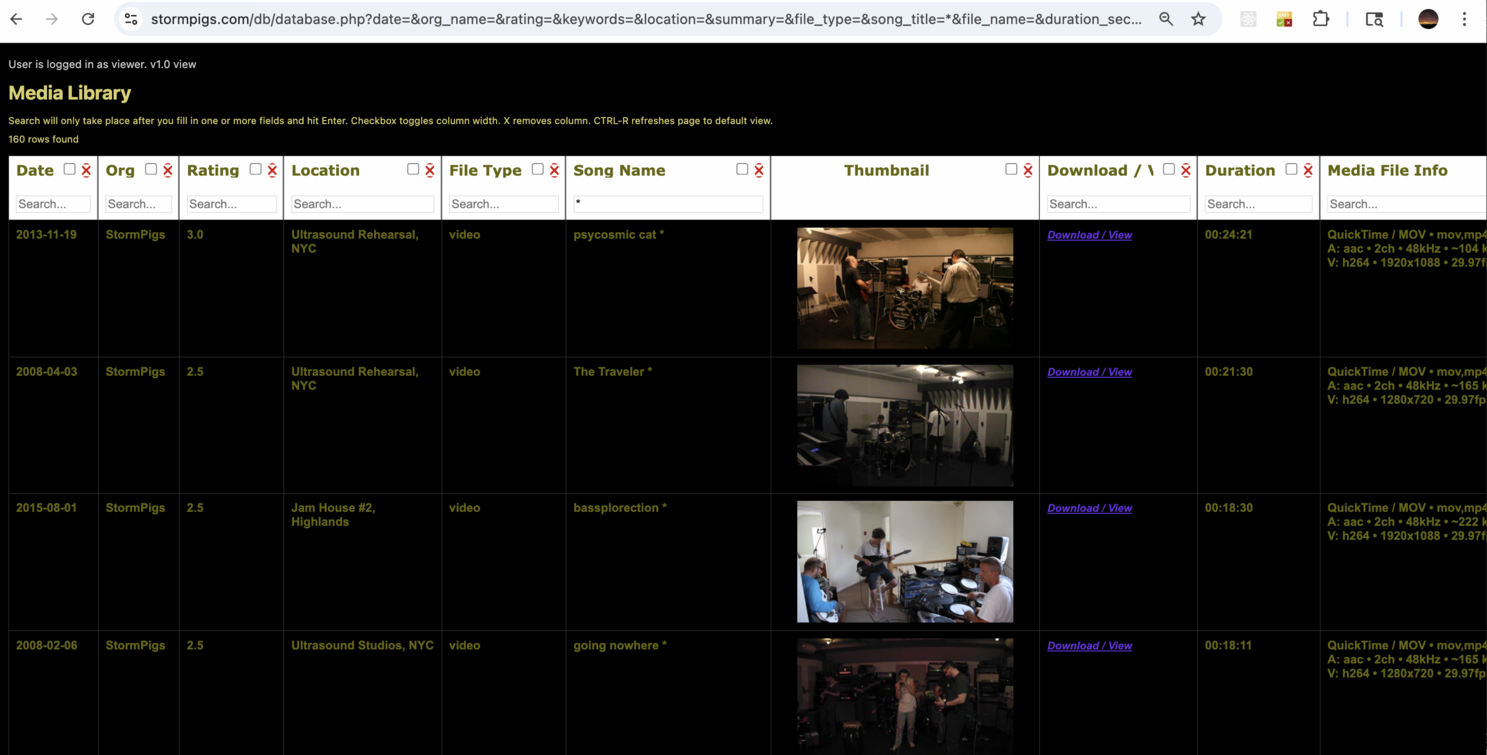1487x755 pixels.
Task: Click the browser back arrow
Action: click(17, 19)
